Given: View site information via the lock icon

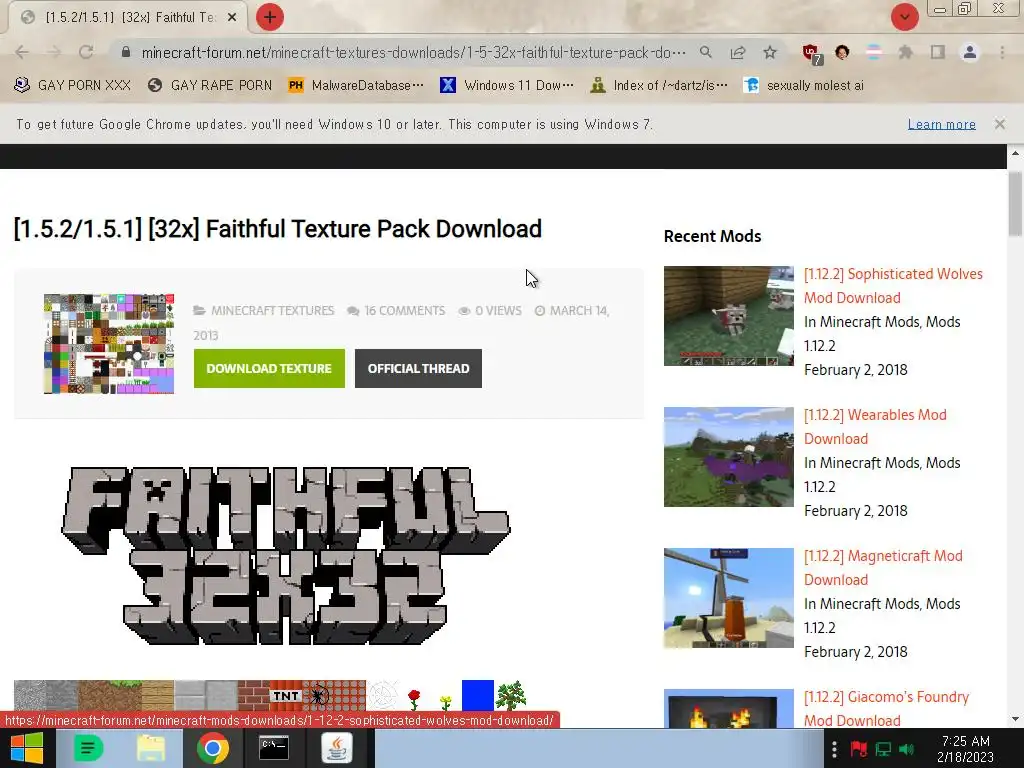Looking at the screenshot, I should coord(126,52).
